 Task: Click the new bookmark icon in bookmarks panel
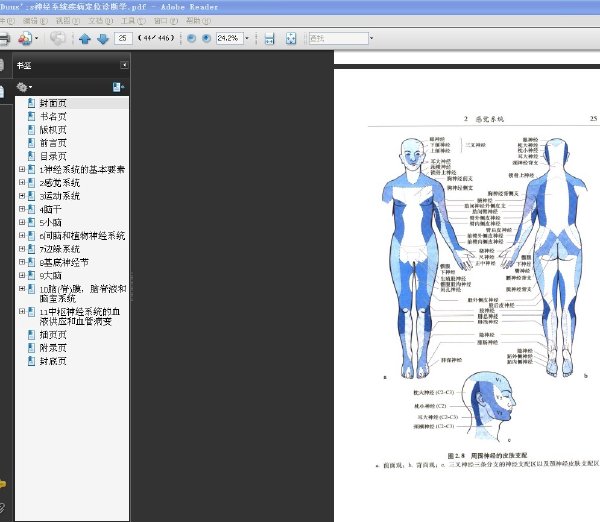pos(118,87)
